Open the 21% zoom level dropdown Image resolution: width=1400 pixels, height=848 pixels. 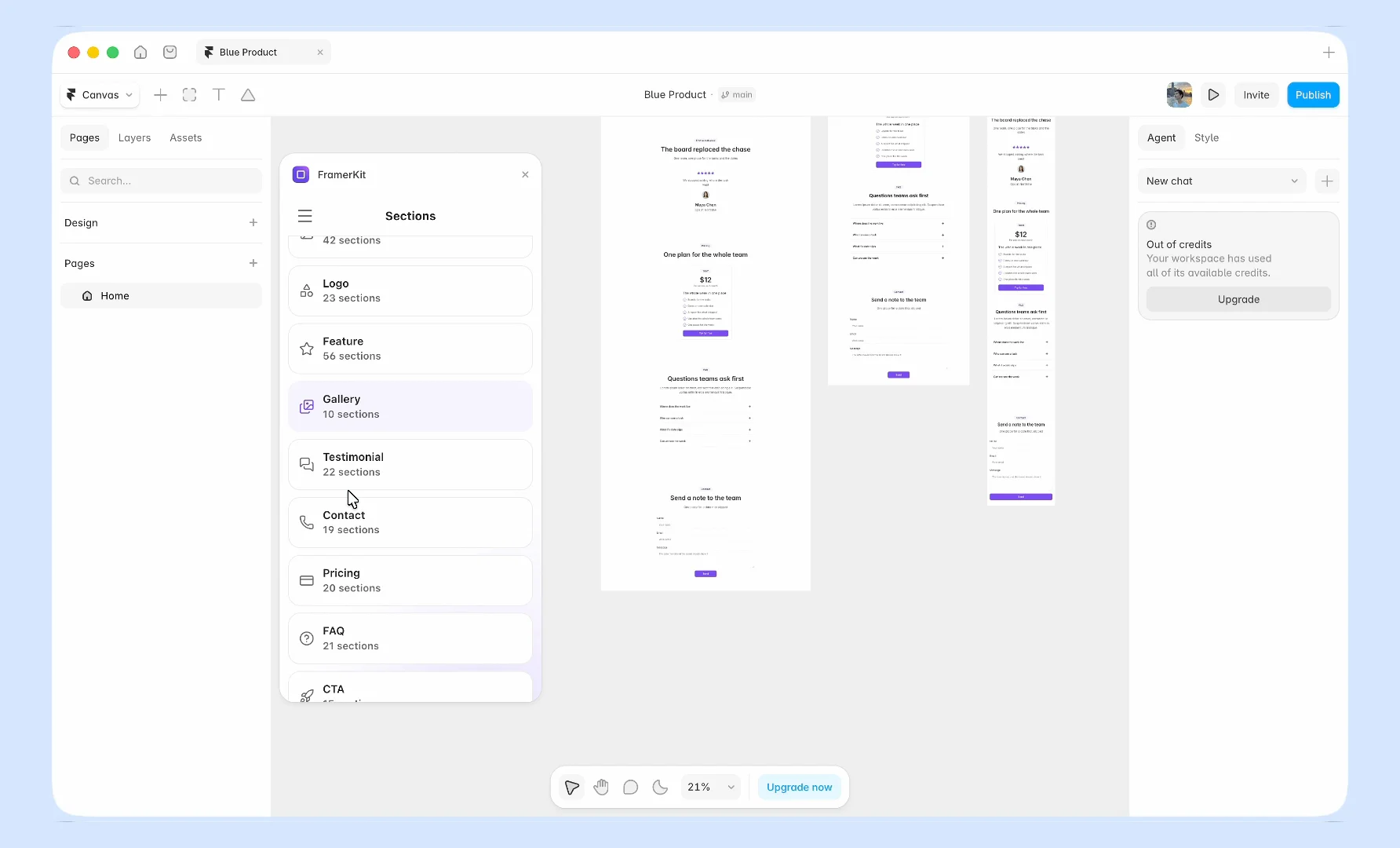[x=710, y=787]
